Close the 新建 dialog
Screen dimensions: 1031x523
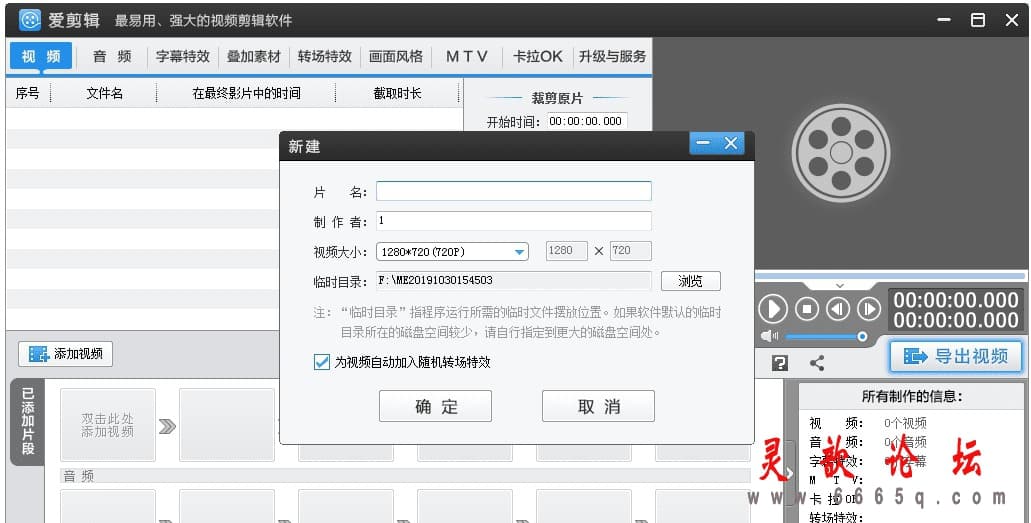tap(731, 143)
